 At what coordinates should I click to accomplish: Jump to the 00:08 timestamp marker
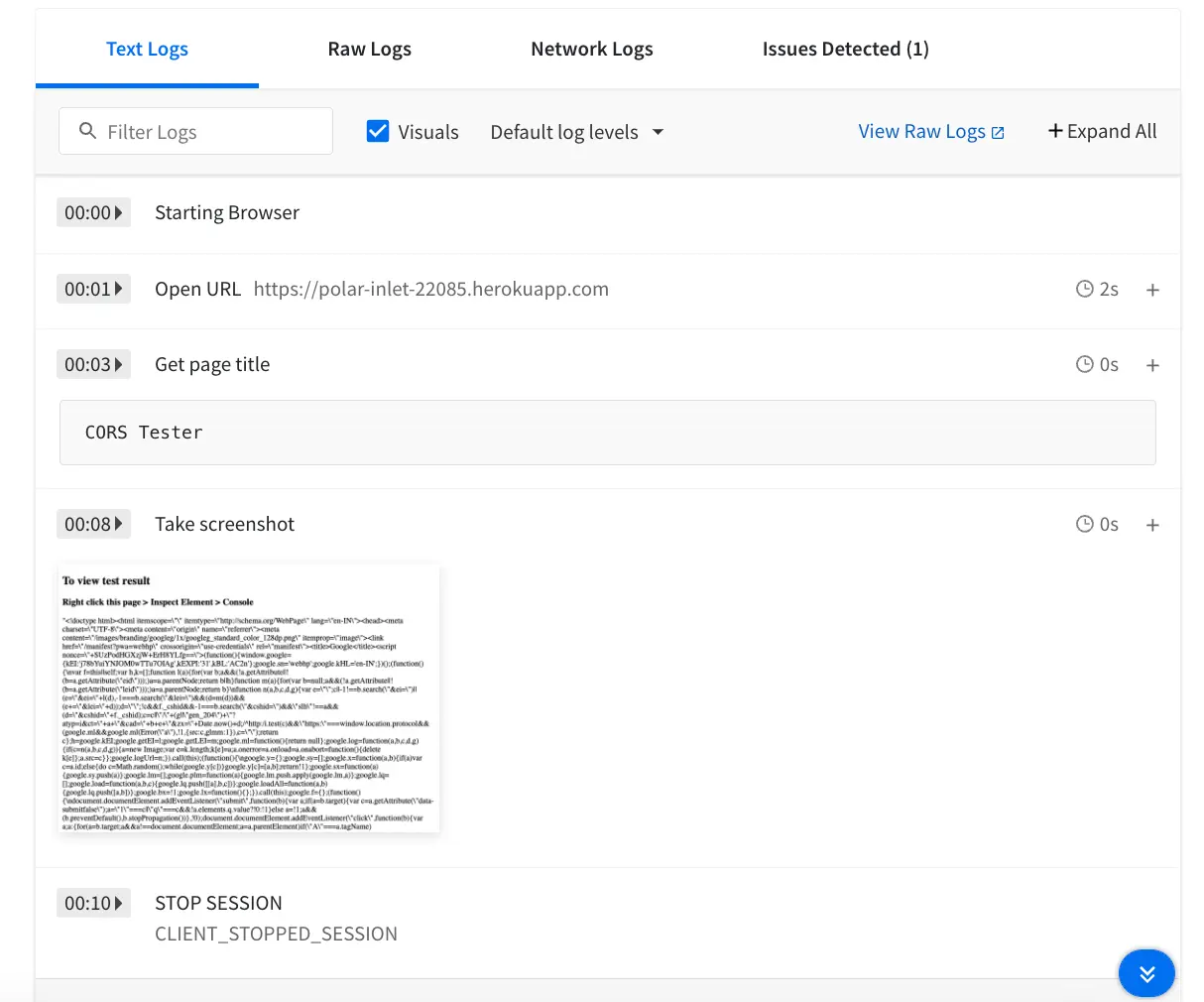tap(93, 524)
